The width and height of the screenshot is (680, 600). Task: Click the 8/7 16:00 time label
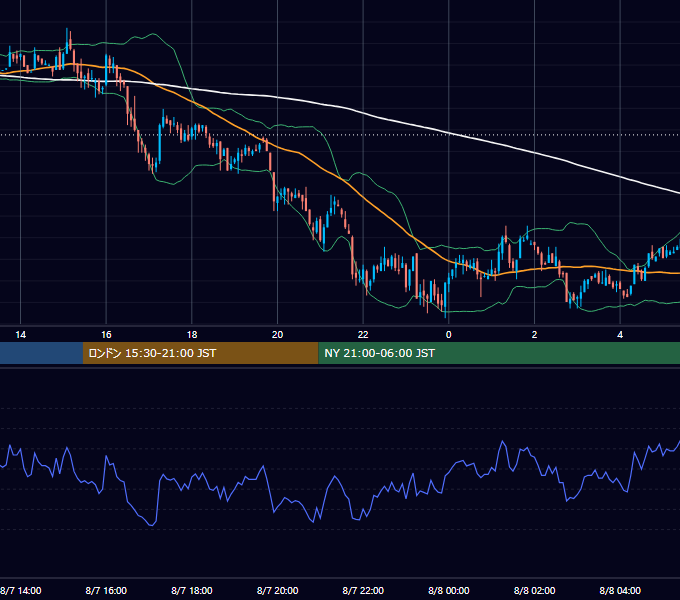106,590
